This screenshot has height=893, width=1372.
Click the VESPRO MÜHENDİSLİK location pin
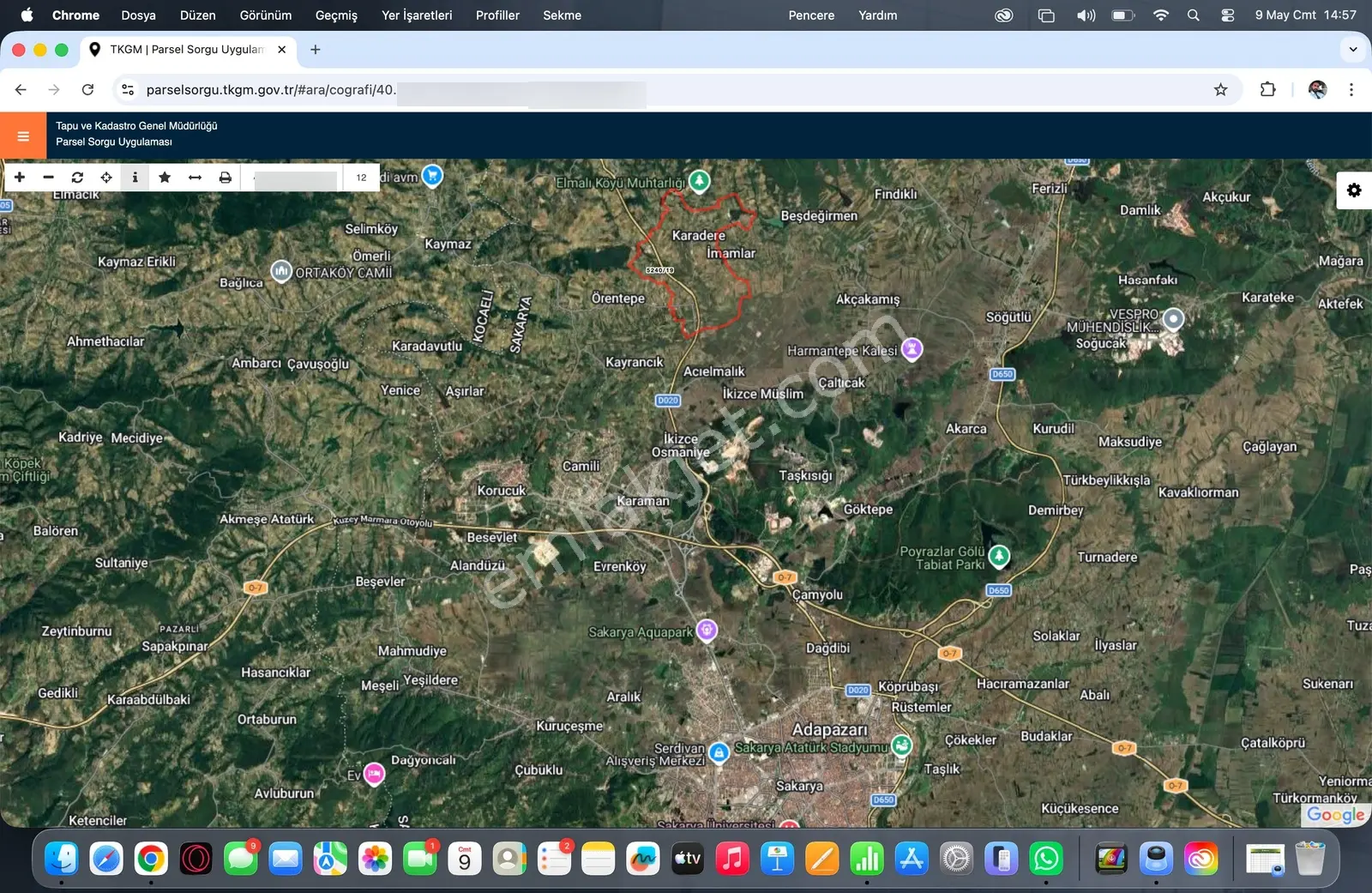coord(1173,318)
